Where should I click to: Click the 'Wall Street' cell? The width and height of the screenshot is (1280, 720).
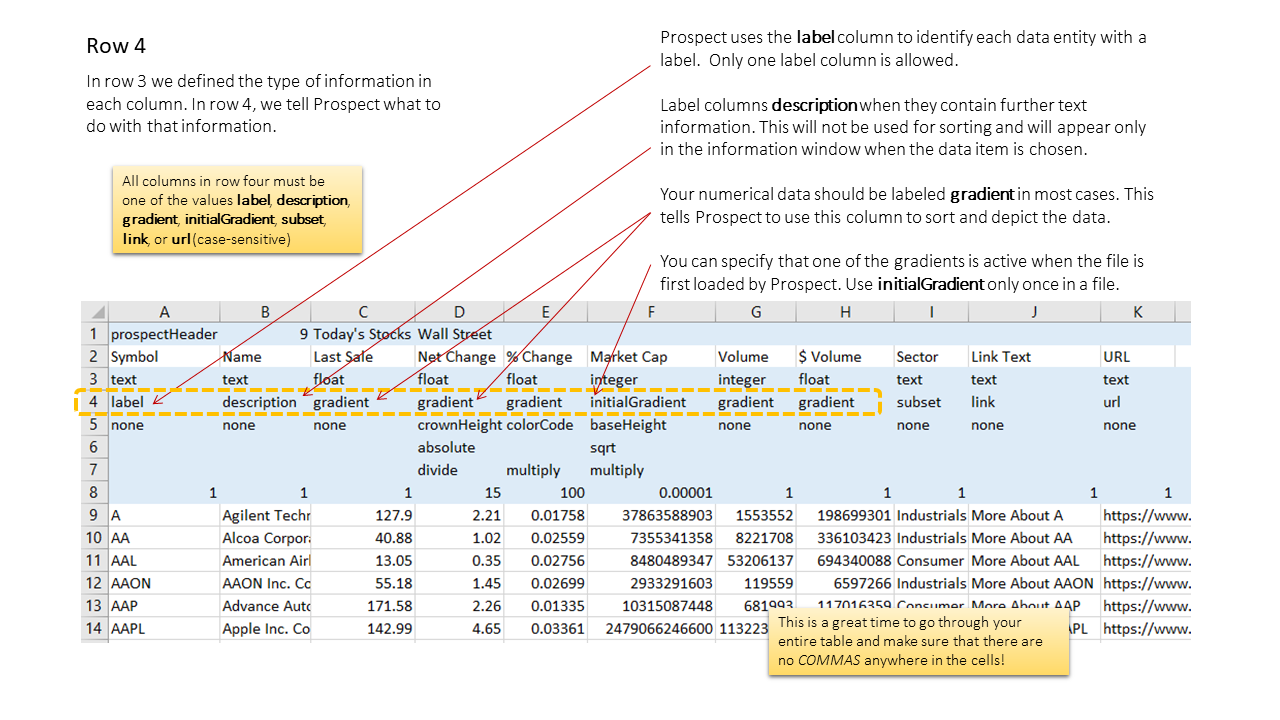pos(459,334)
